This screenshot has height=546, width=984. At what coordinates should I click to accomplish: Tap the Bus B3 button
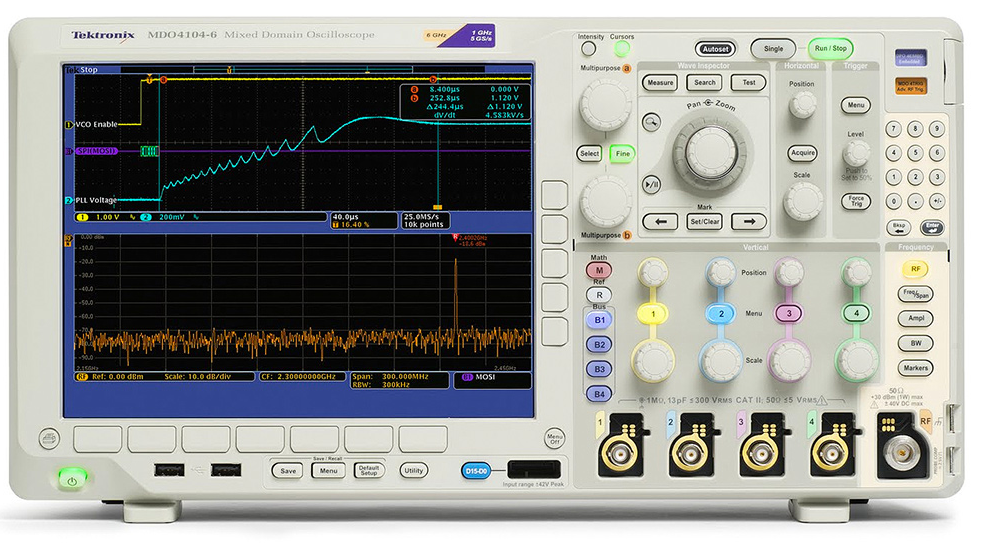pos(599,369)
